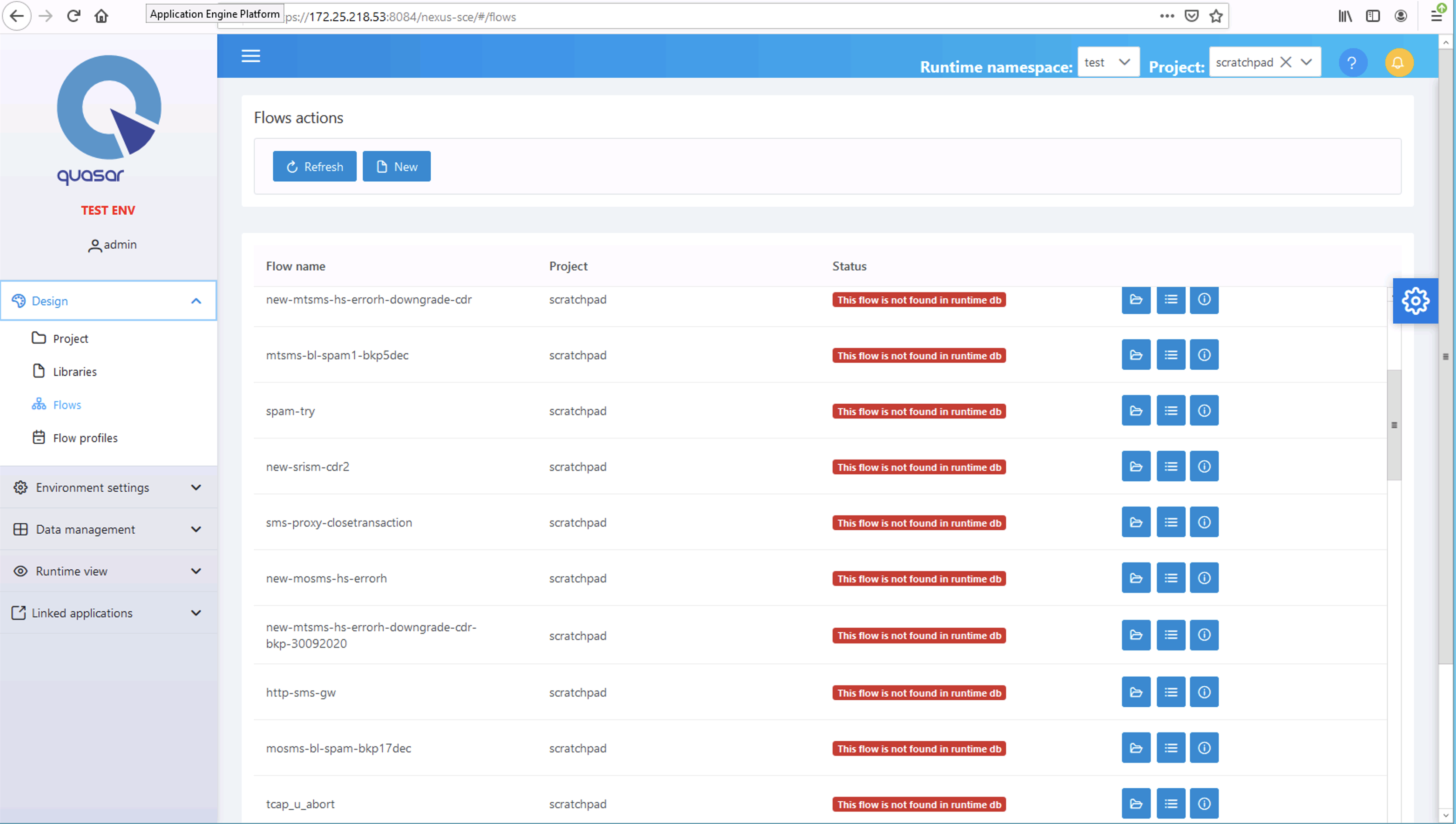Bookmark this page with star icon
The width and height of the screenshot is (1456, 824).
(x=1215, y=16)
